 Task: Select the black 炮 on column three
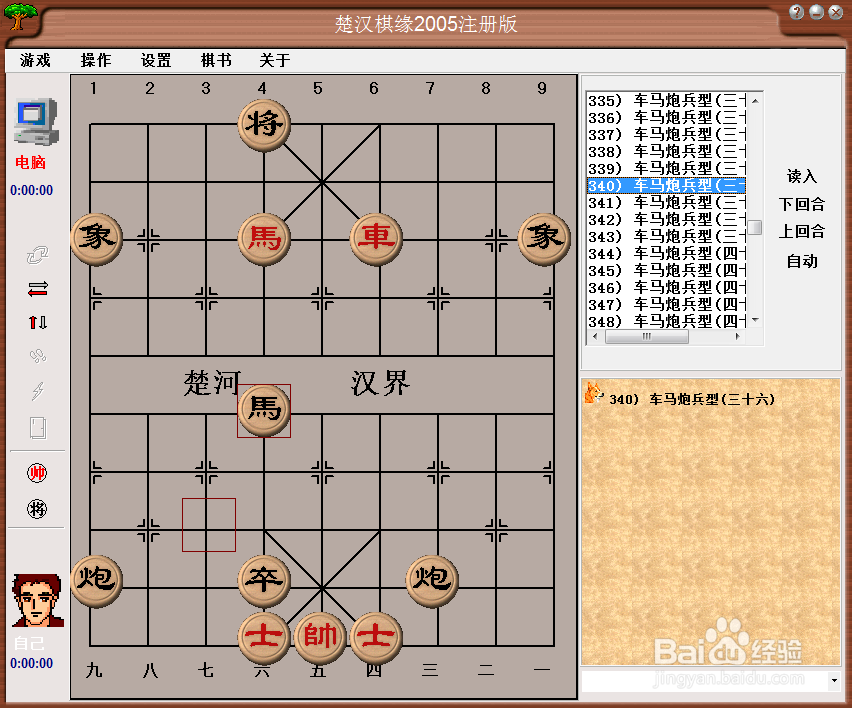tap(432, 581)
